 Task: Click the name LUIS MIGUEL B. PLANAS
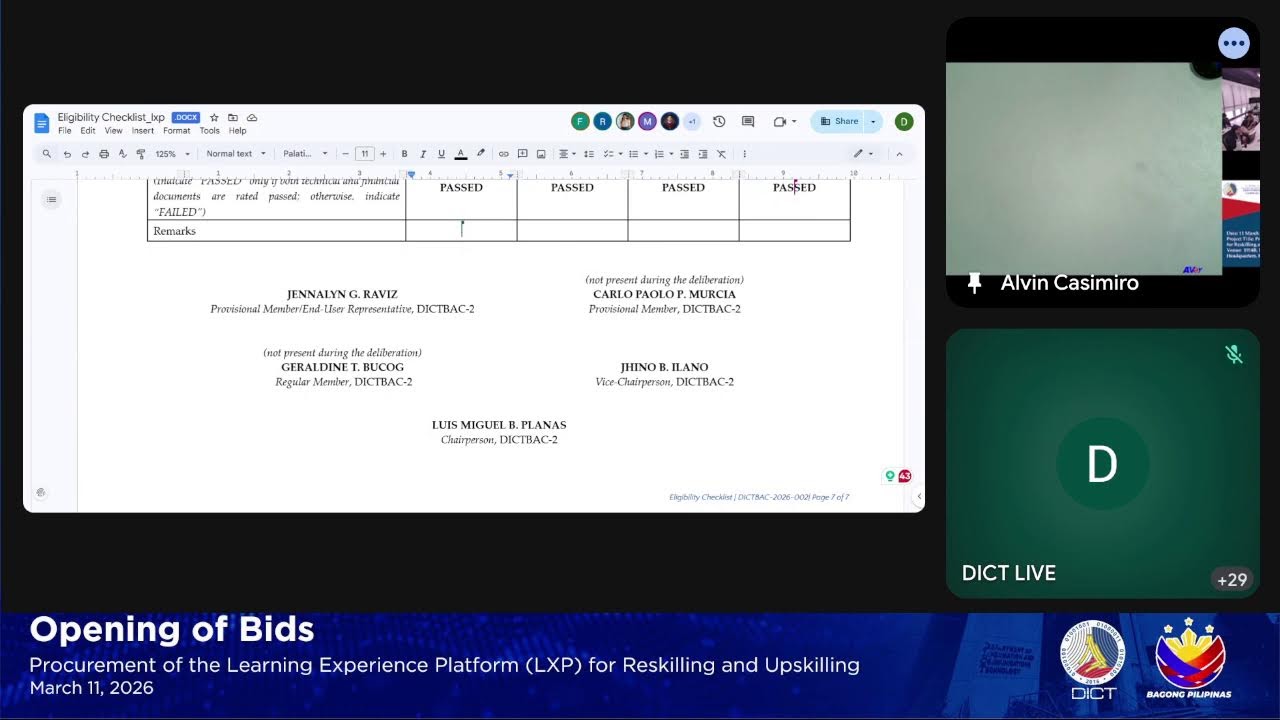point(499,425)
